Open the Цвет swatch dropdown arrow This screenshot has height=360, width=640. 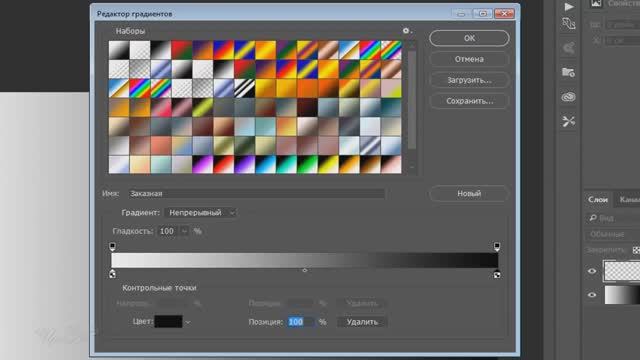point(187,322)
